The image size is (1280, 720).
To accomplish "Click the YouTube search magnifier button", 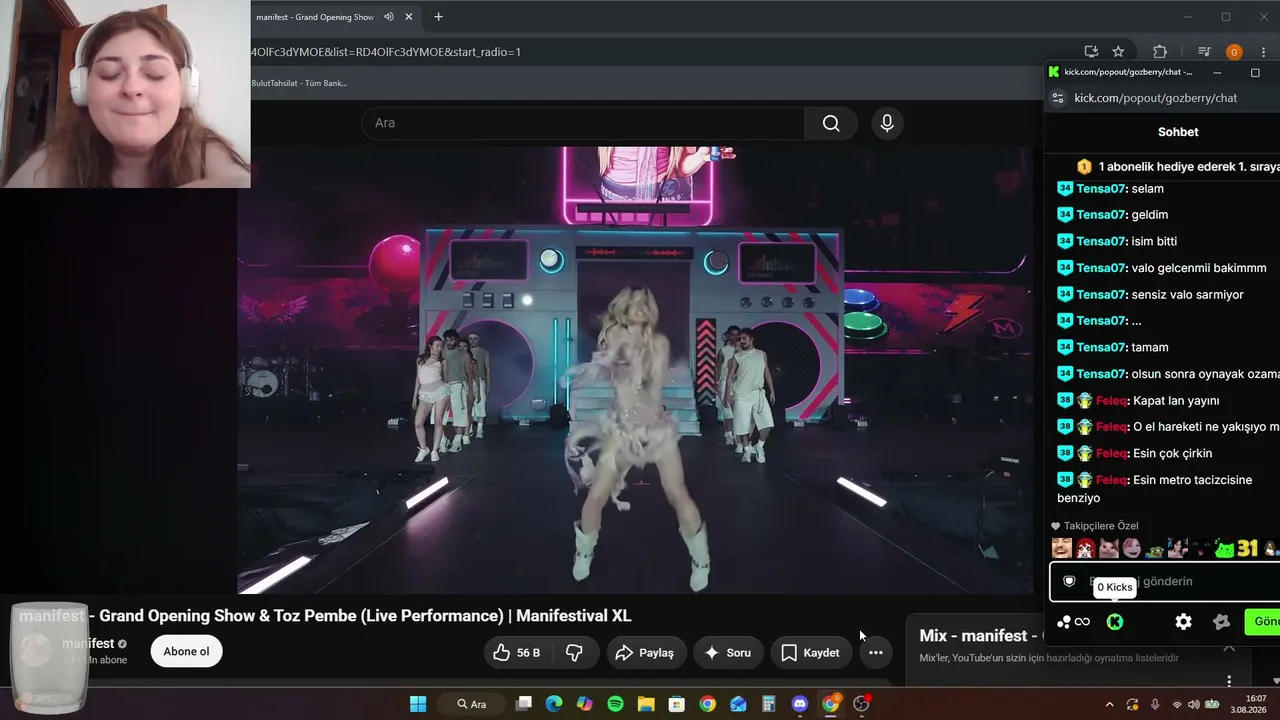I will pos(831,123).
